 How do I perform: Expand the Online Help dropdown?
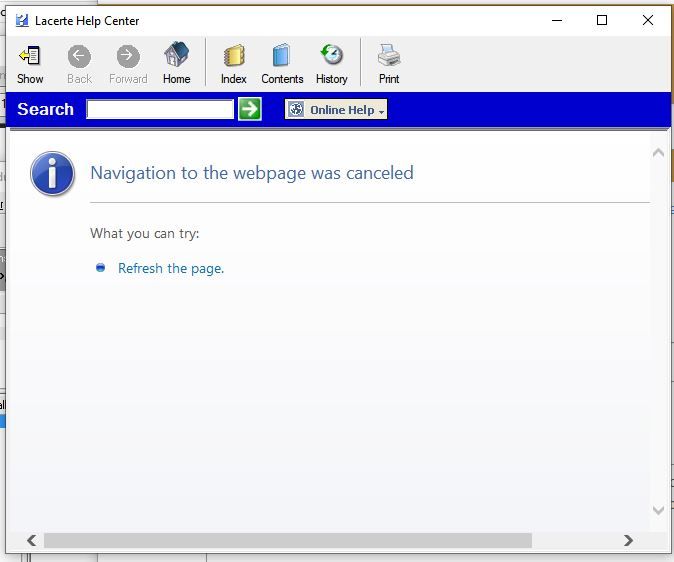pyautogui.click(x=336, y=110)
